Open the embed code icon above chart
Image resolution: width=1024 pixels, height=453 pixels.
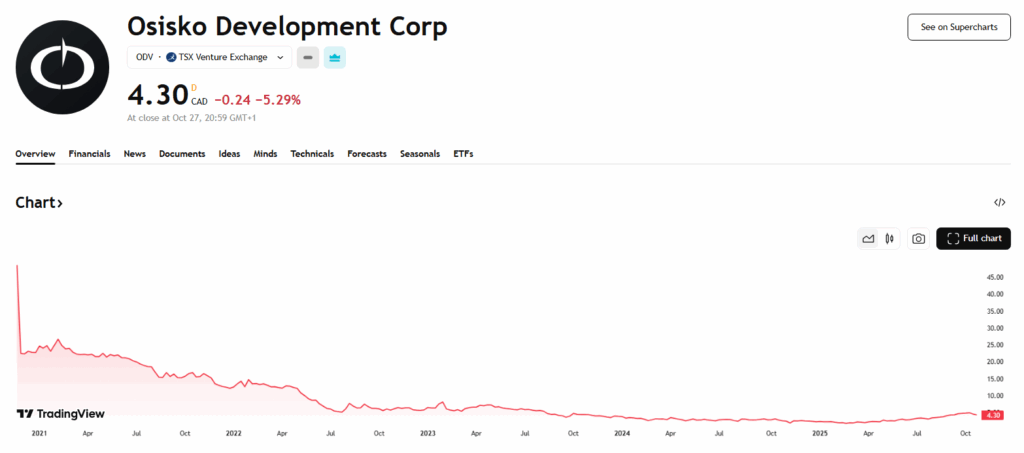point(999,202)
